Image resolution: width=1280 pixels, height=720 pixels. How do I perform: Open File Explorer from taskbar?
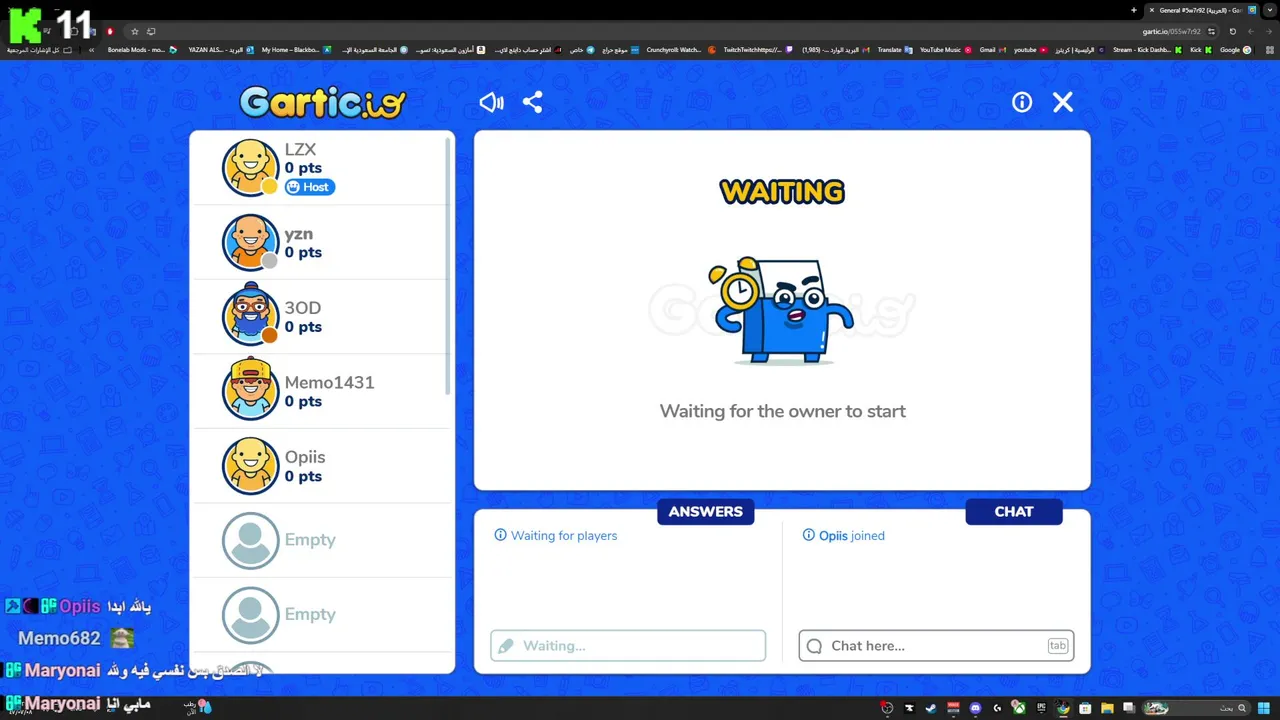click(1107, 708)
